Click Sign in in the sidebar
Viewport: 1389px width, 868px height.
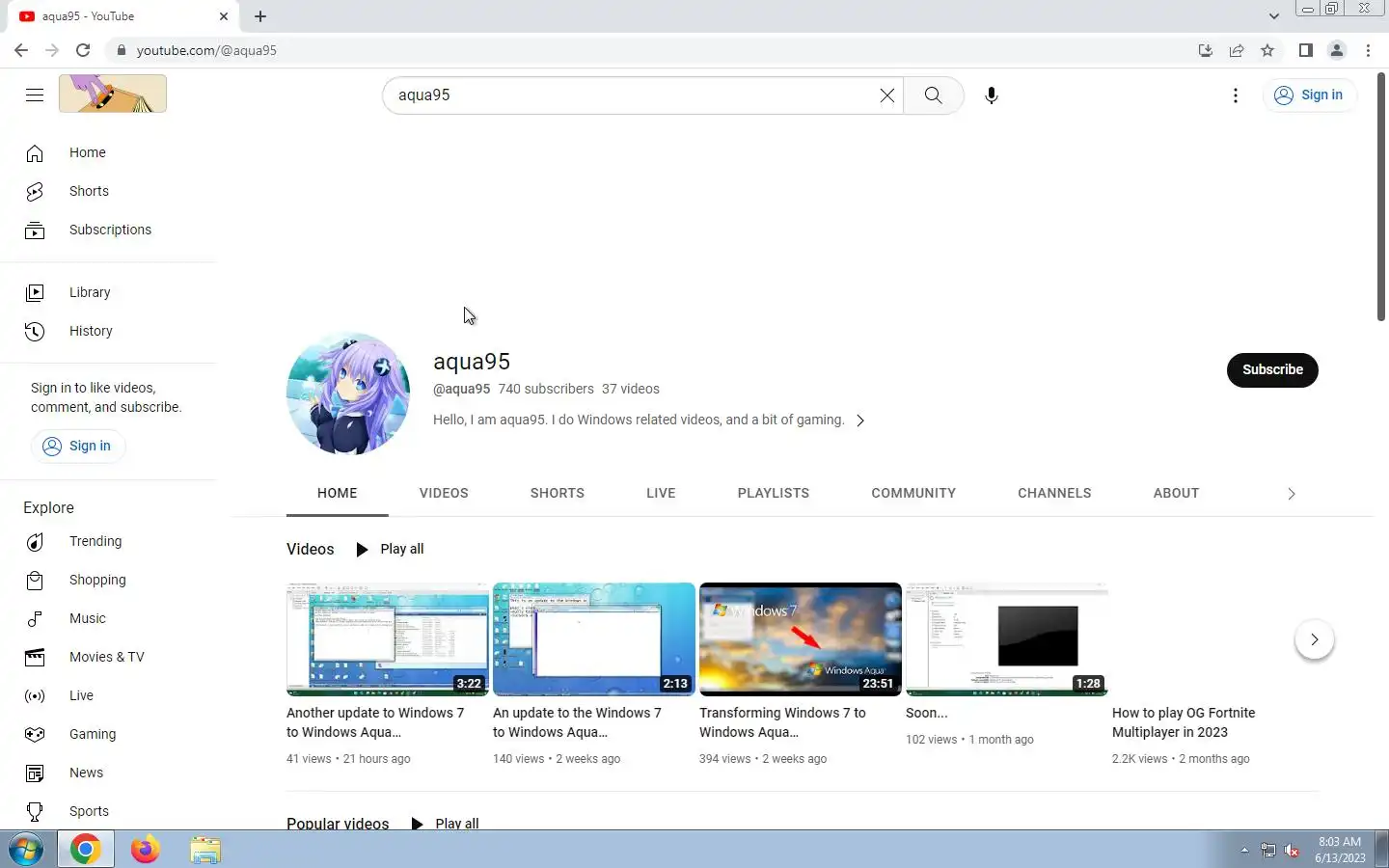[78, 446]
